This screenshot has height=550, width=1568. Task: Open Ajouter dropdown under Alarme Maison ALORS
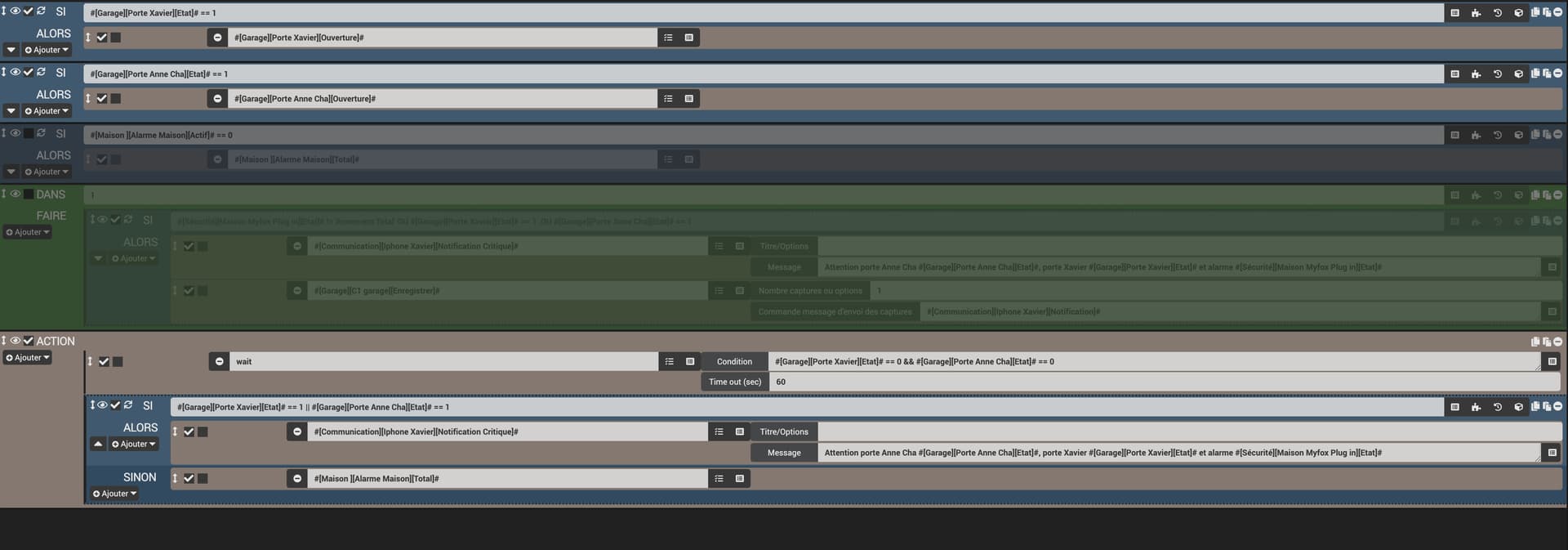(x=47, y=172)
